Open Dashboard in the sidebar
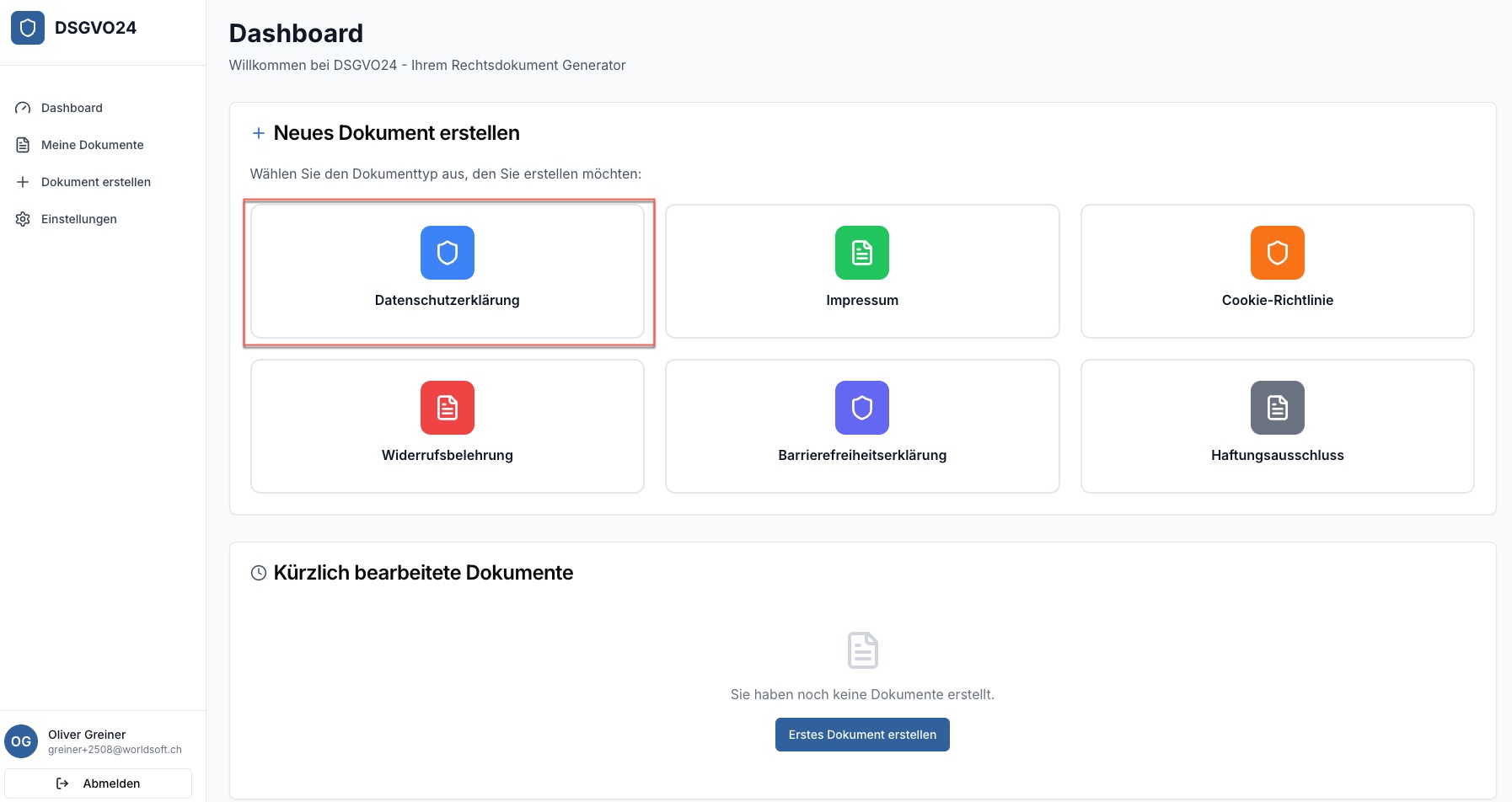Viewport: 1512px width, 802px height. click(72, 108)
